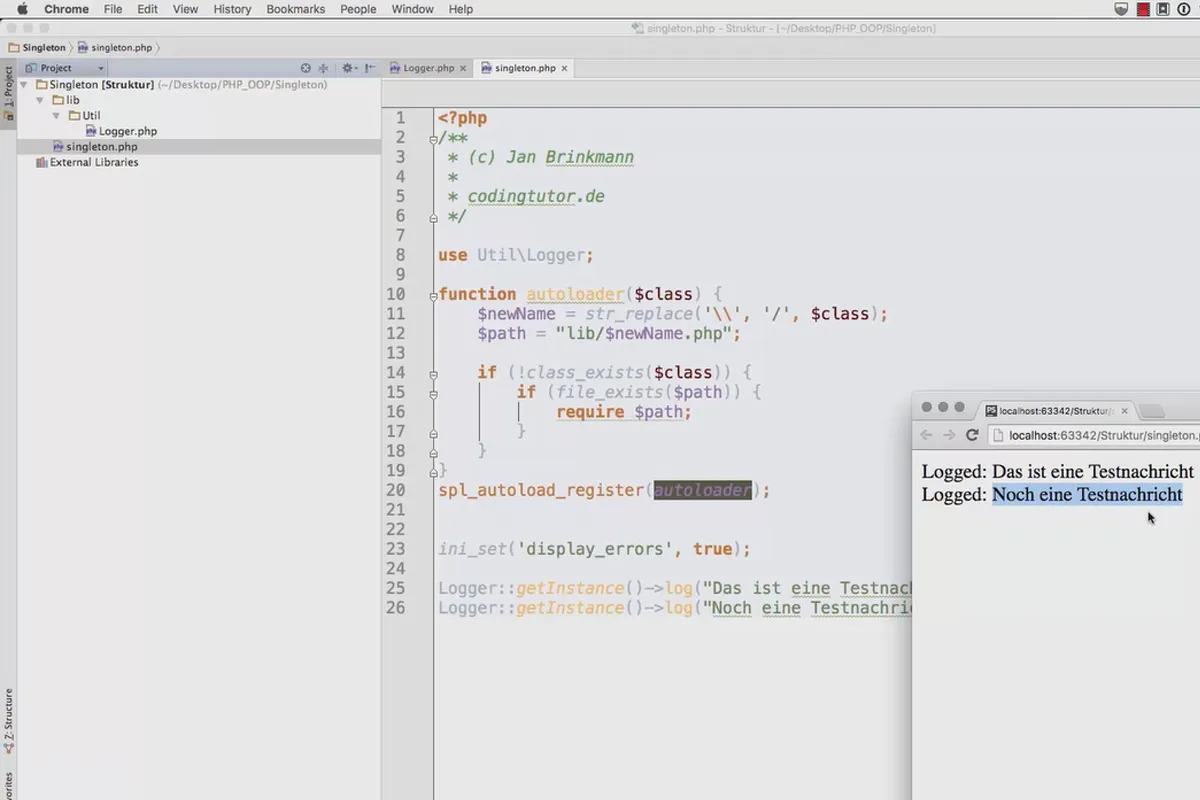Screen dimensions: 1200x800
Task: Click the Chrome address bar URL
Action: tap(1102, 435)
